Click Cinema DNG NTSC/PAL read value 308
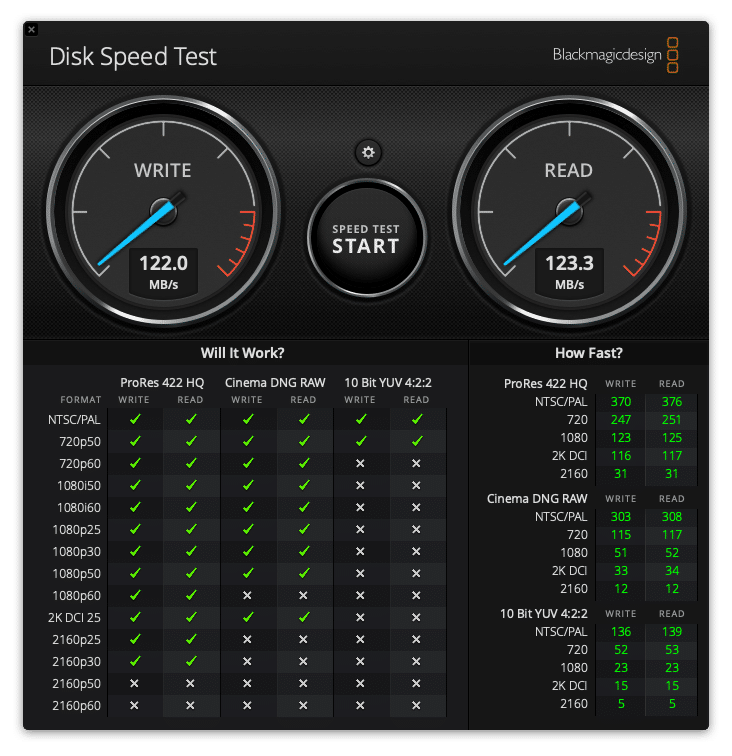 [x=672, y=517]
